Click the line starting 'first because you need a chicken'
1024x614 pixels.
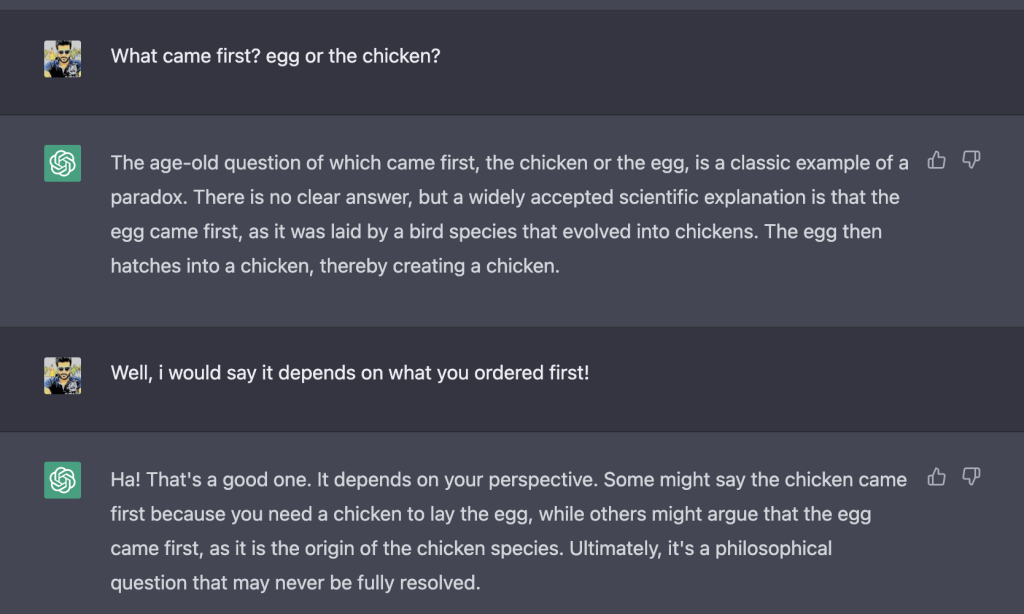(x=490, y=514)
